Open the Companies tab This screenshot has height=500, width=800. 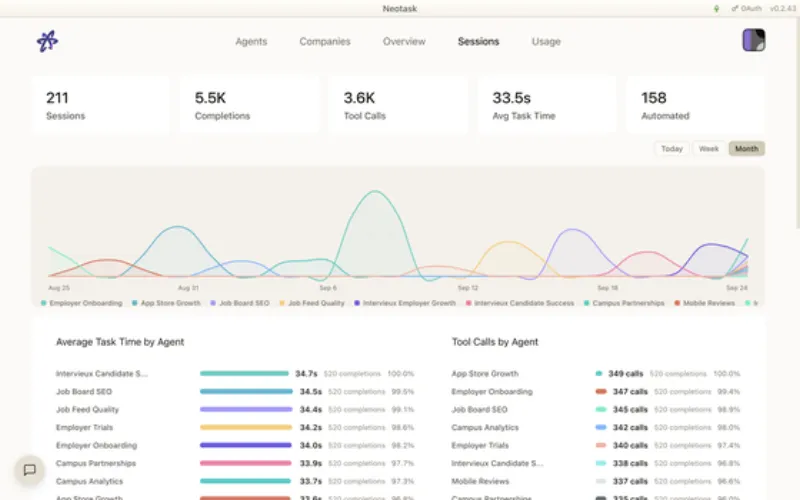point(325,41)
